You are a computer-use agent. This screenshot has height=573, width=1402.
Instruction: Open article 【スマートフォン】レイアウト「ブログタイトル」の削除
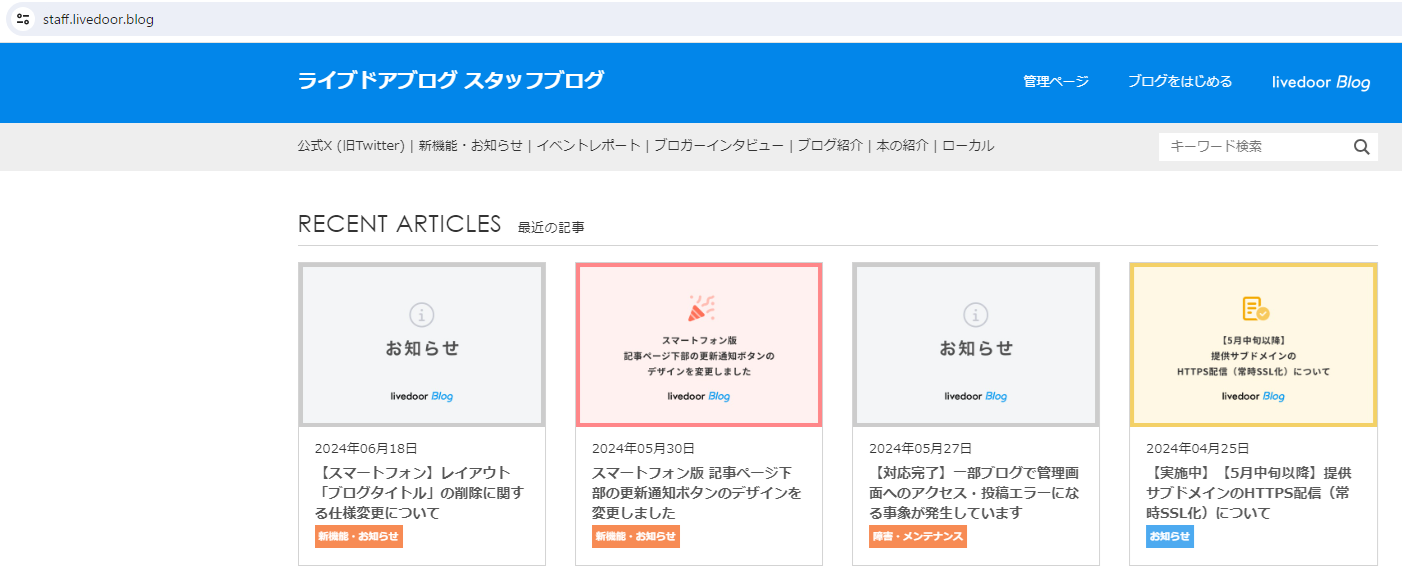[419, 492]
